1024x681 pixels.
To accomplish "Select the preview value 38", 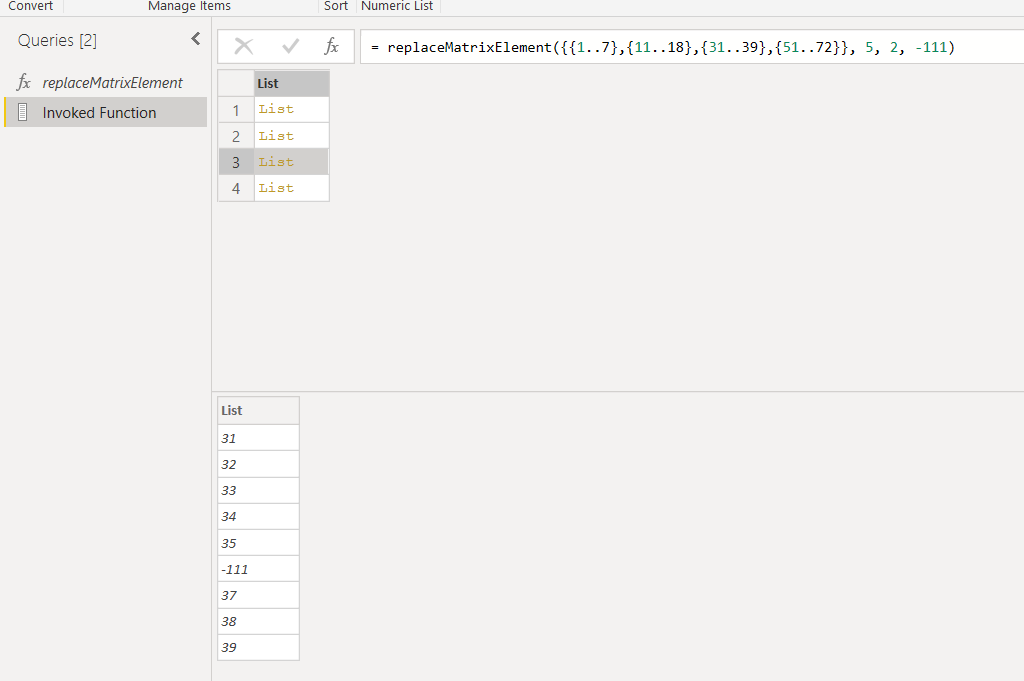I will [x=258, y=622].
